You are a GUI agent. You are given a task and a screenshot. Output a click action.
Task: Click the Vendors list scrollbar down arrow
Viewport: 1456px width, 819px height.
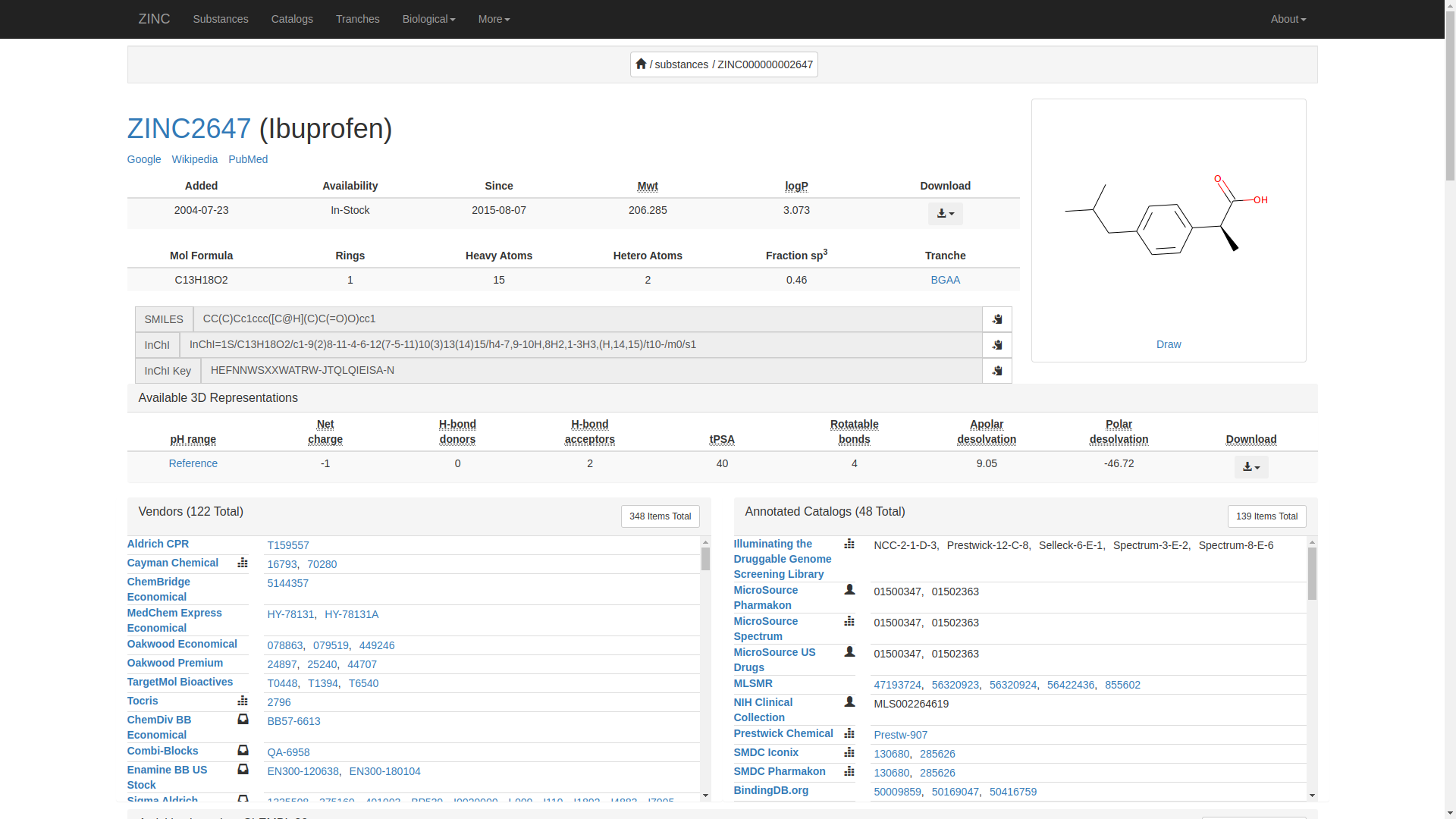(x=705, y=795)
